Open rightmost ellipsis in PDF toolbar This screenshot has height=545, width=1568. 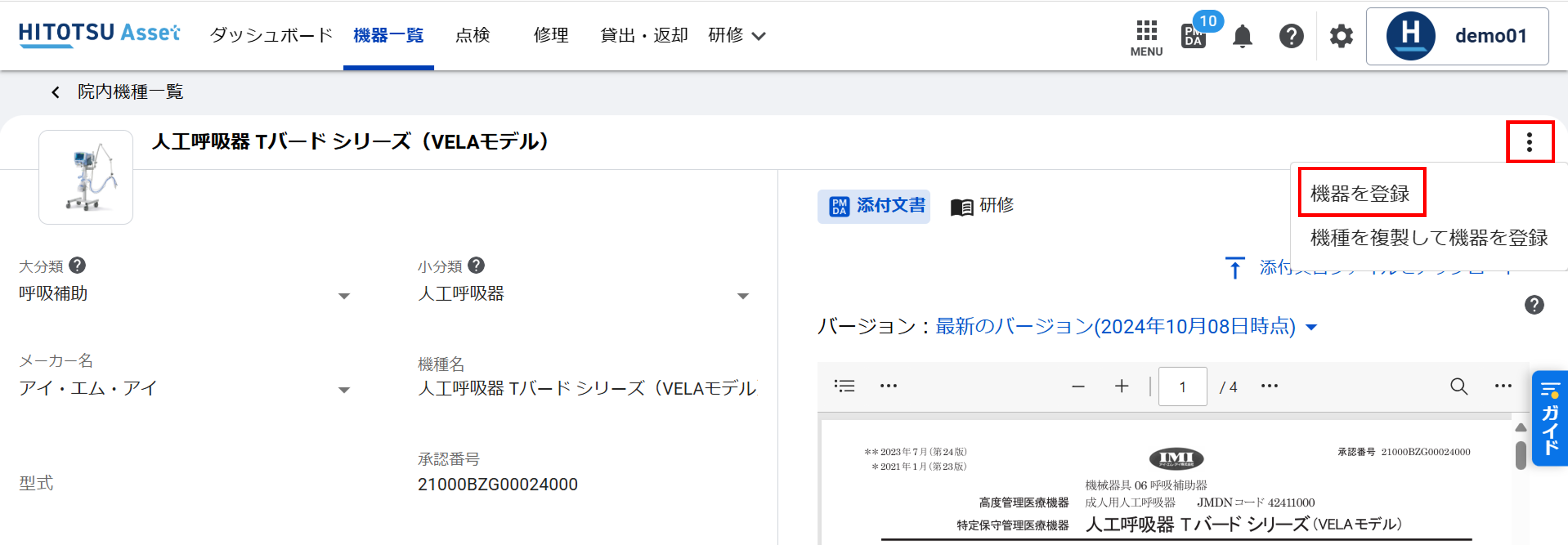point(1503,386)
